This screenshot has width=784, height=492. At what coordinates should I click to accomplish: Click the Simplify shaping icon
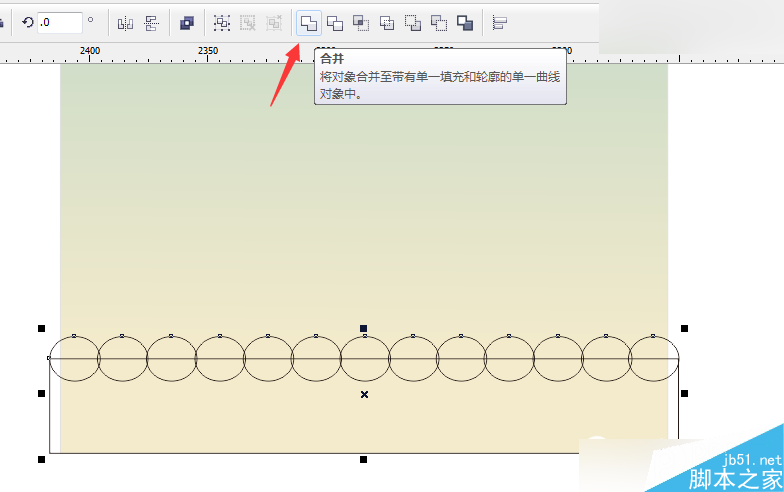[386, 23]
